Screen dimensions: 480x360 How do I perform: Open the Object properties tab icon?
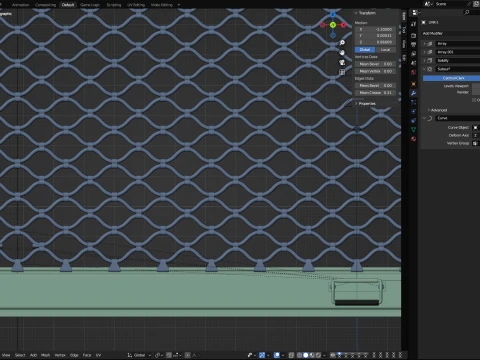(x=414, y=84)
